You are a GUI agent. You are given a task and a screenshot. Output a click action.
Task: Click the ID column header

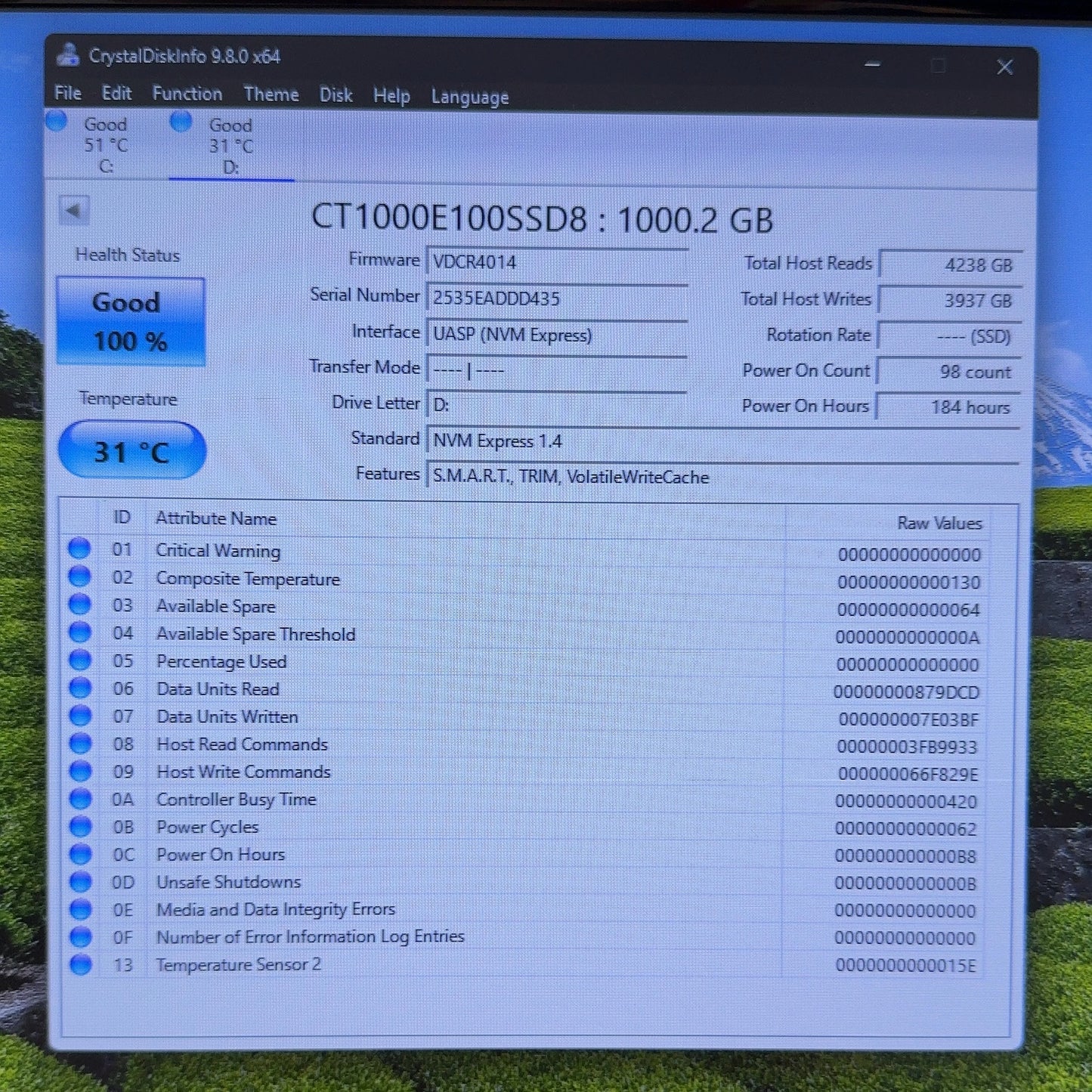pos(122,517)
